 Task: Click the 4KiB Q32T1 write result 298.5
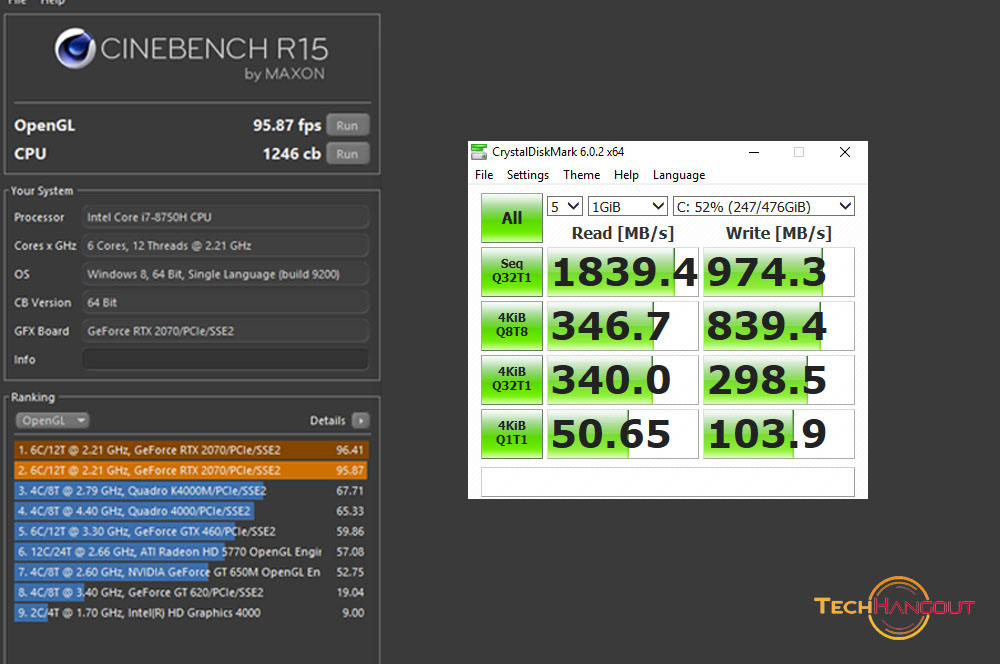click(x=779, y=380)
